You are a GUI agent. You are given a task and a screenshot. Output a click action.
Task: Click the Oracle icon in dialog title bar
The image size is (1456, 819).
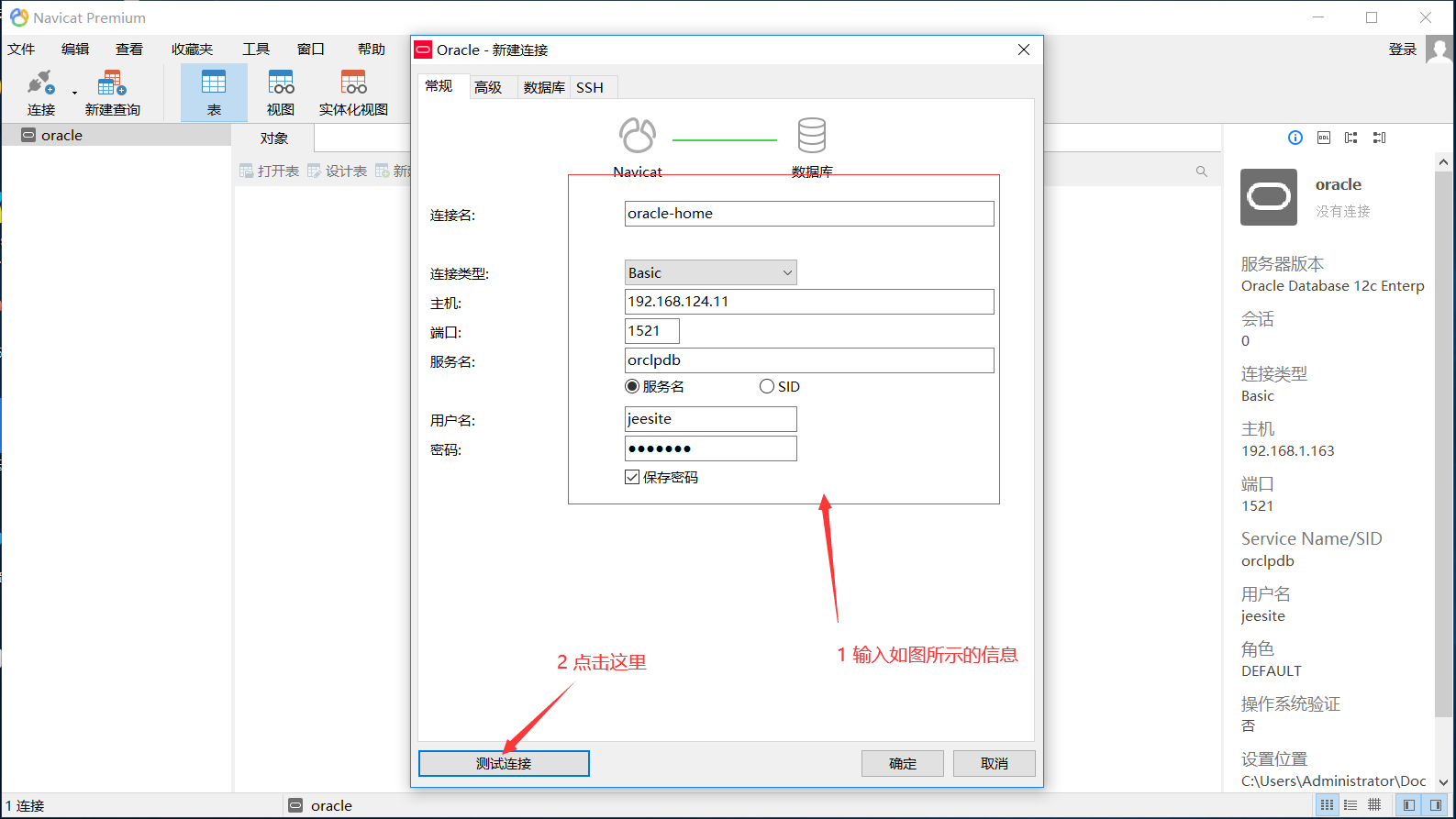click(x=423, y=50)
